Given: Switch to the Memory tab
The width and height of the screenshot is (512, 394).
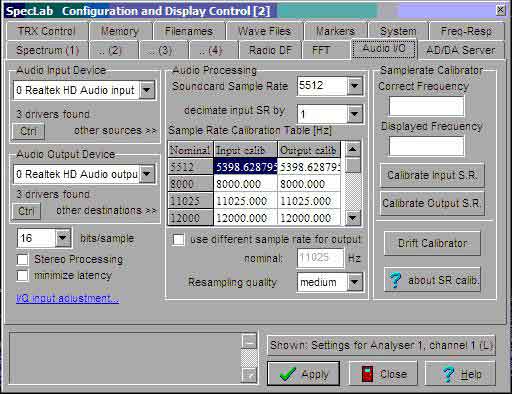Looking at the screenshot, I should [120, 31].
